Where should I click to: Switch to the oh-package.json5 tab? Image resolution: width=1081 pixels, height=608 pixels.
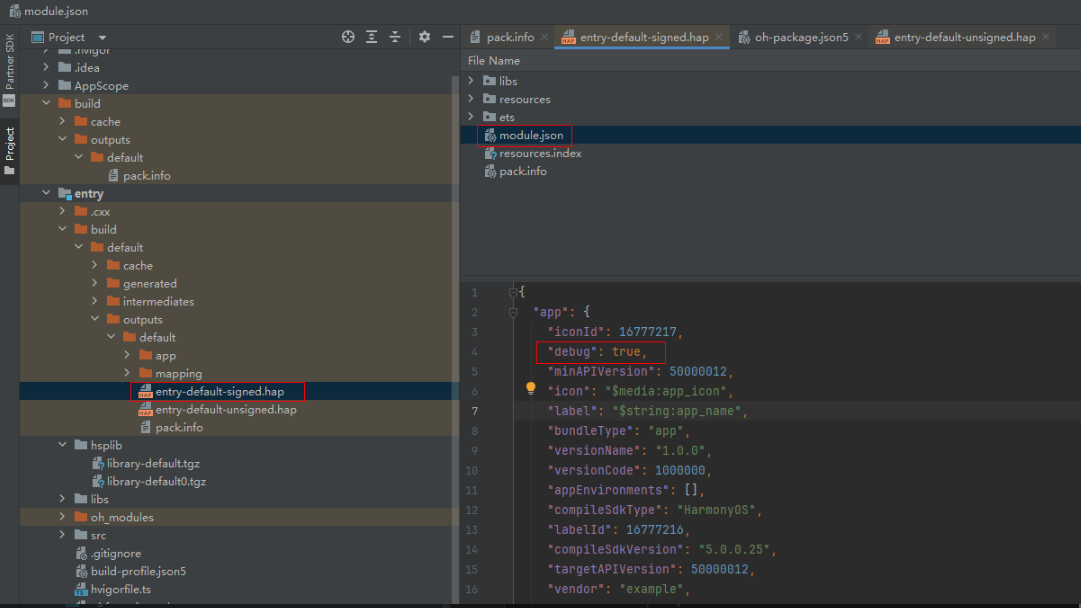pyautogui.click(x=801, y=37)
